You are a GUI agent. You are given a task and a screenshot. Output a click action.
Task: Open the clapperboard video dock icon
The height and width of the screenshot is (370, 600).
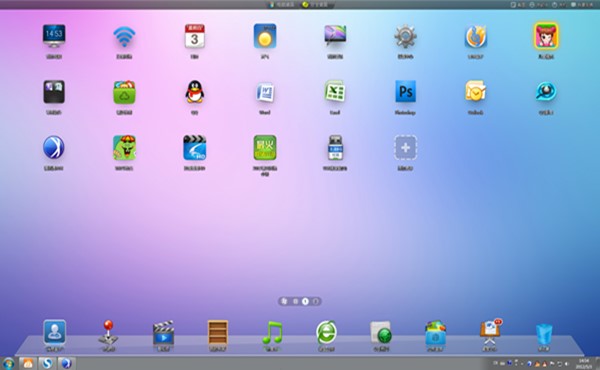pos(163,332)
